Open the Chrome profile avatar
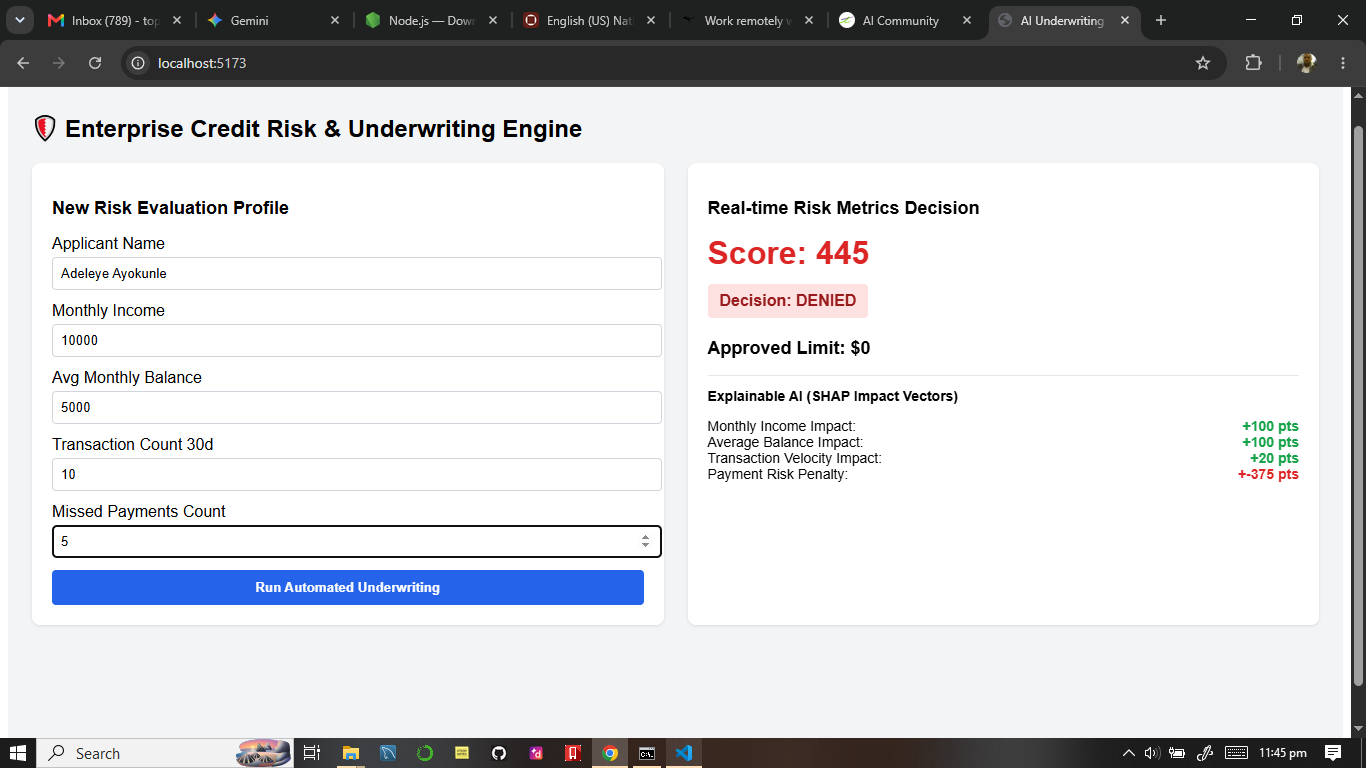This screenshot has height=768, width=1366. [x=1306, y=63]
